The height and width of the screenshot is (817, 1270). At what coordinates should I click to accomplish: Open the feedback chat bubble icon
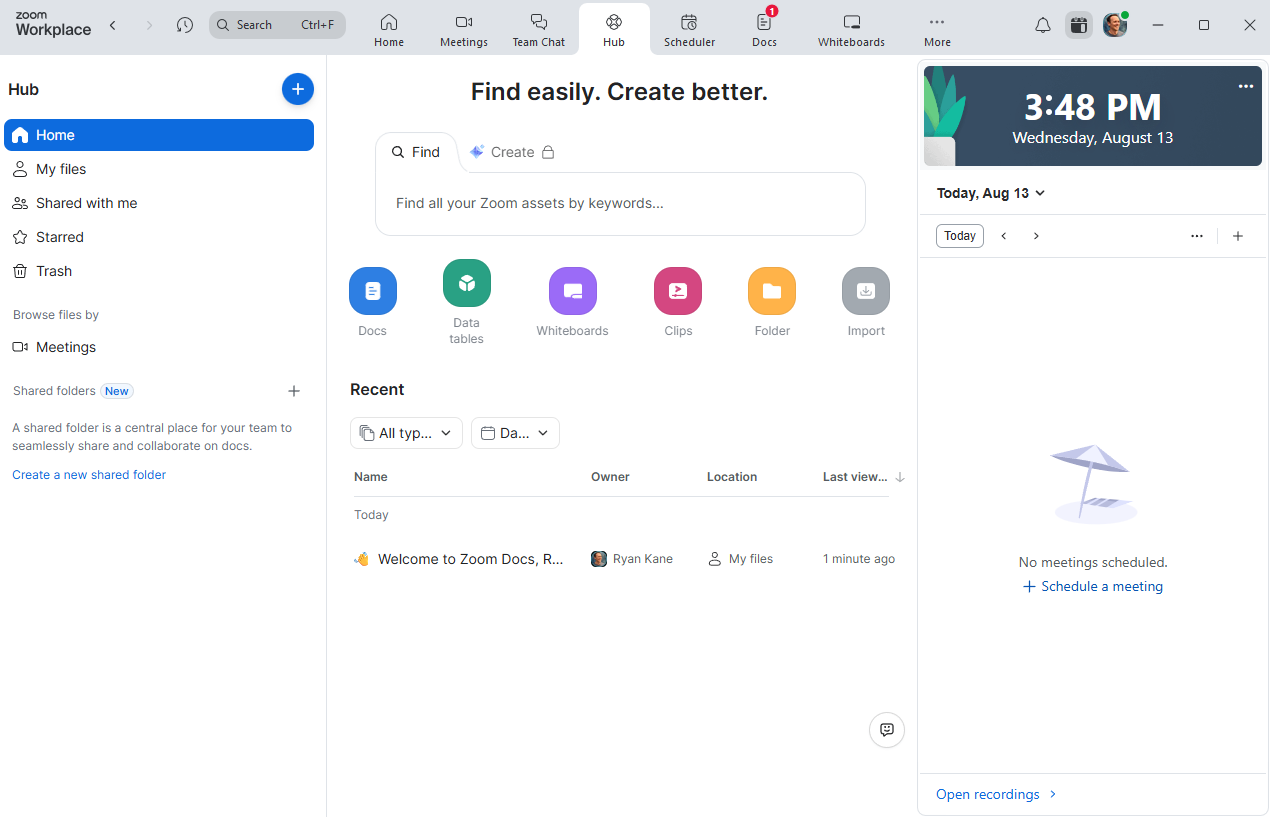pos(887,730)
